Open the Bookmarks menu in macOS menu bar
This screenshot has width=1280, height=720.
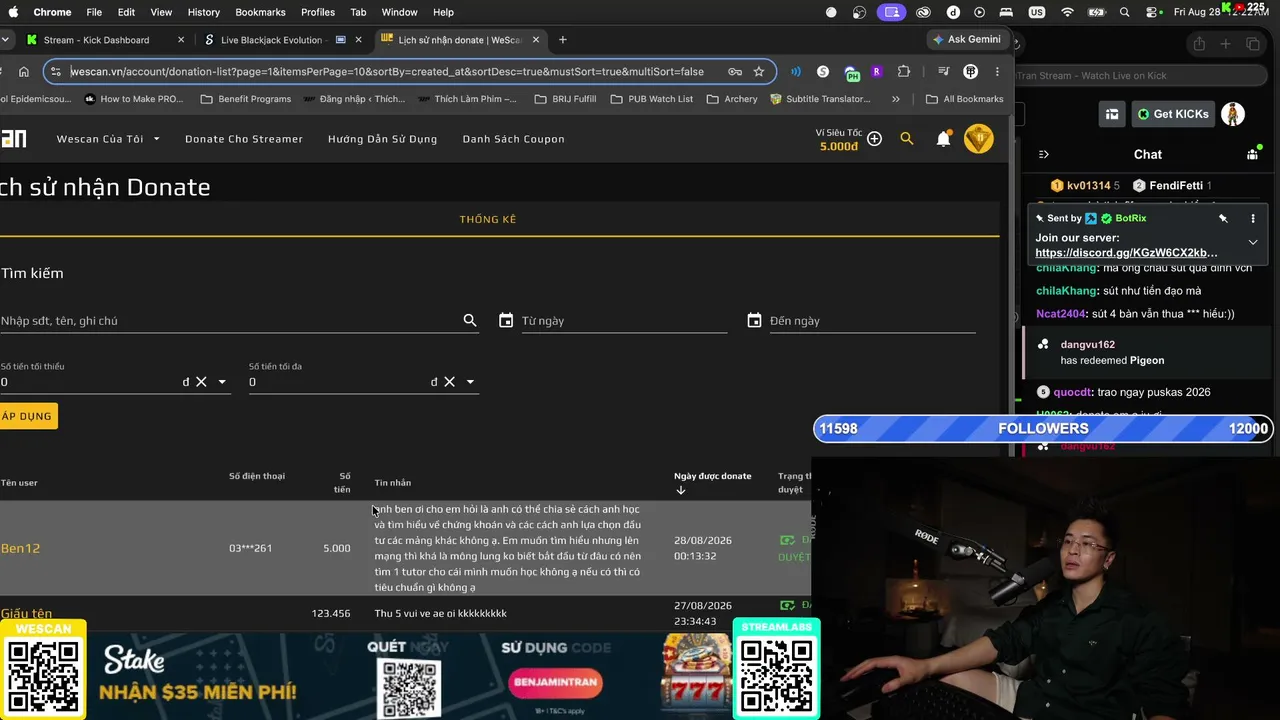260,12
